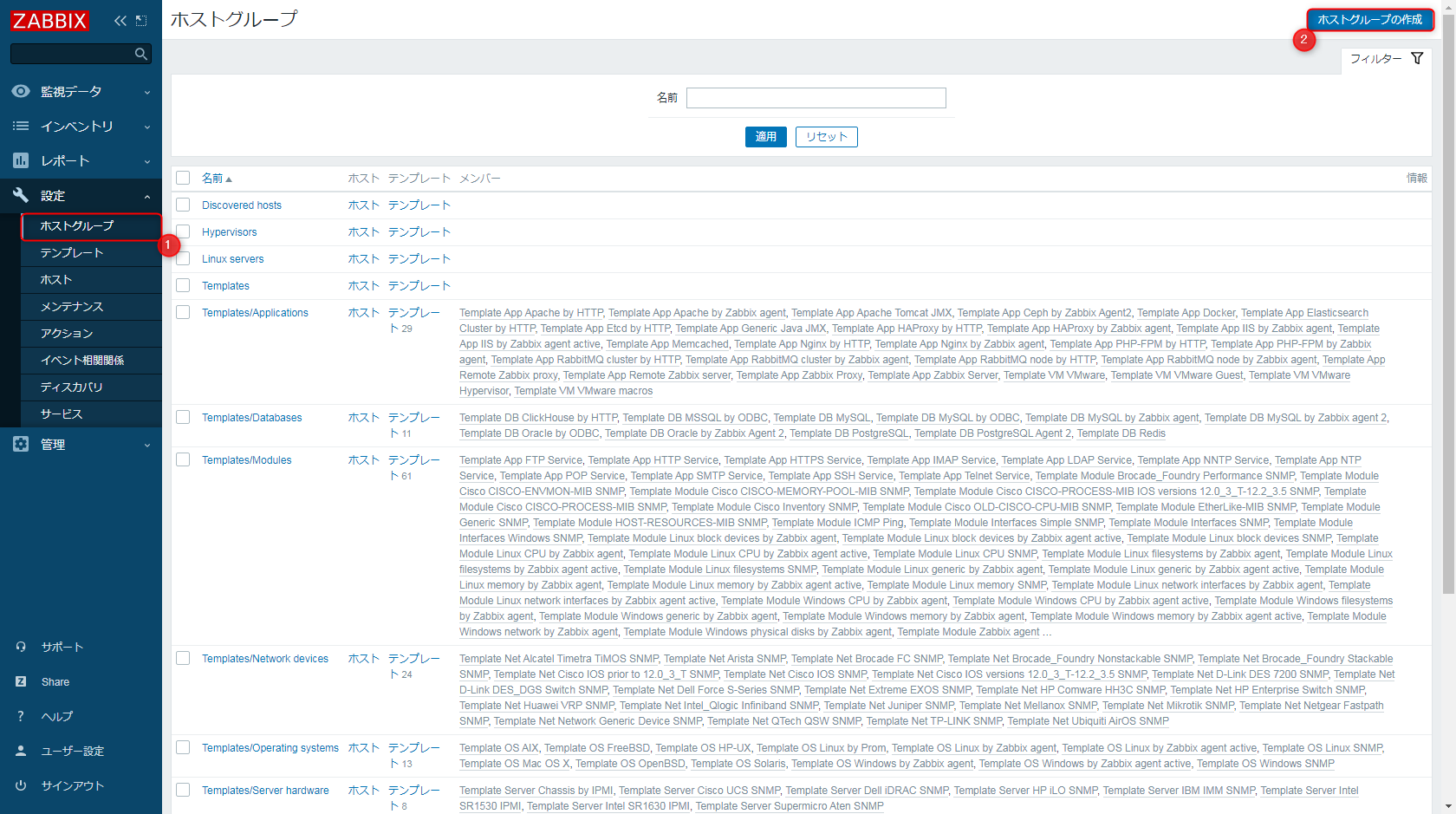Open Template App Docker member link
Screen dimensions: 1456x814
point(1186,313)
